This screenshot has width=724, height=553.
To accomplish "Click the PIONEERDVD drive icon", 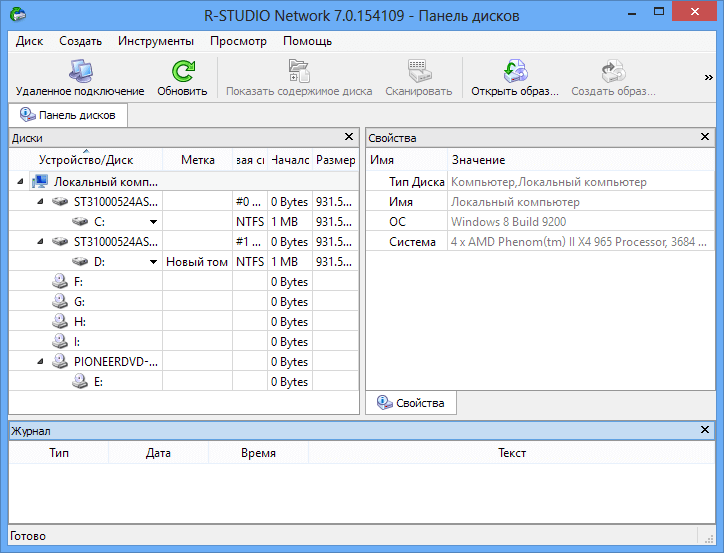I will point(60,361).
